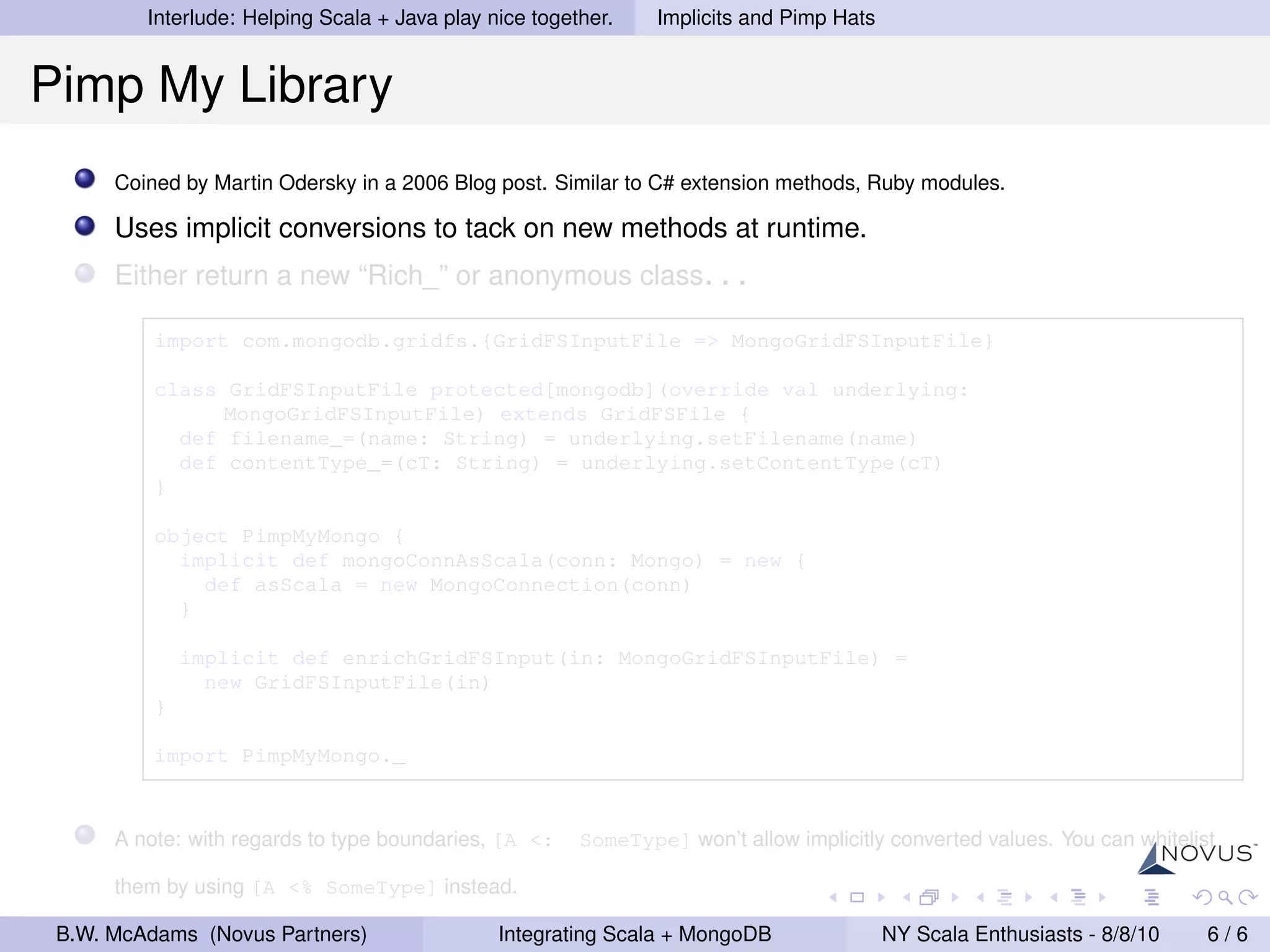Click the 'Integrating Scala + MongoDB' footer title

tap(635, 934)
